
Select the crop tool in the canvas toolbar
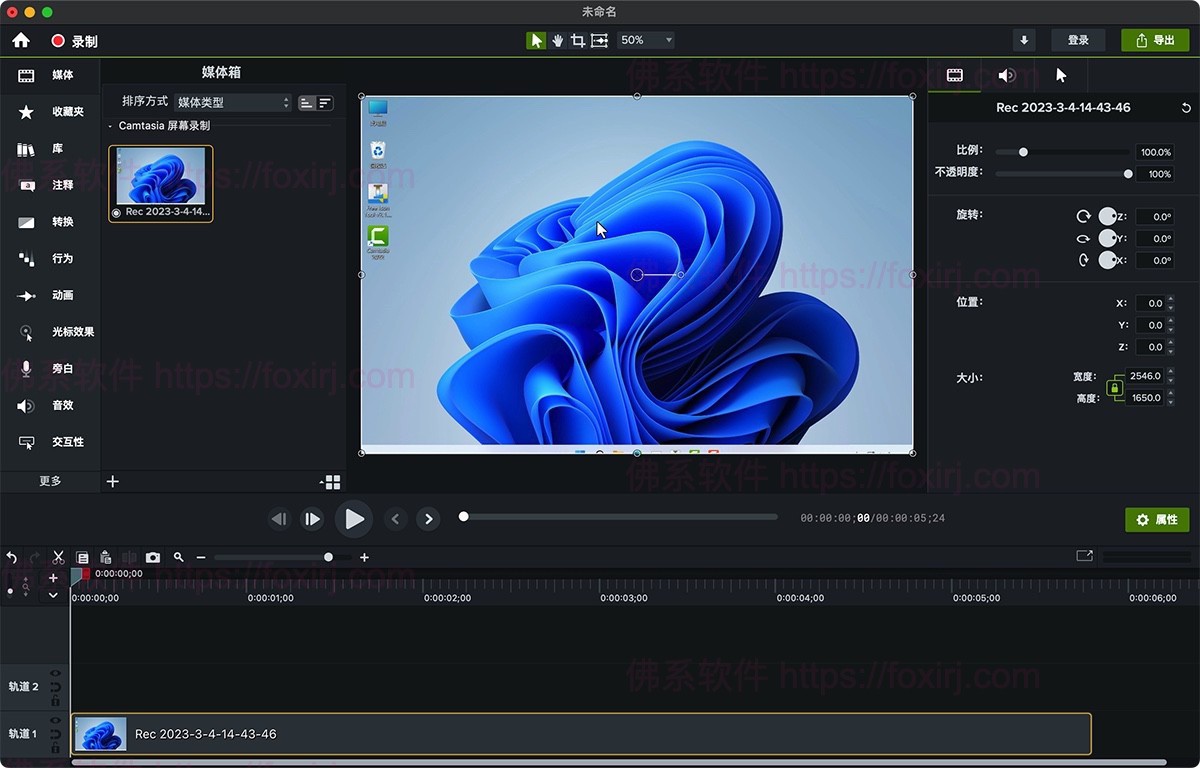pyautogui.click(x=578, y=40)
